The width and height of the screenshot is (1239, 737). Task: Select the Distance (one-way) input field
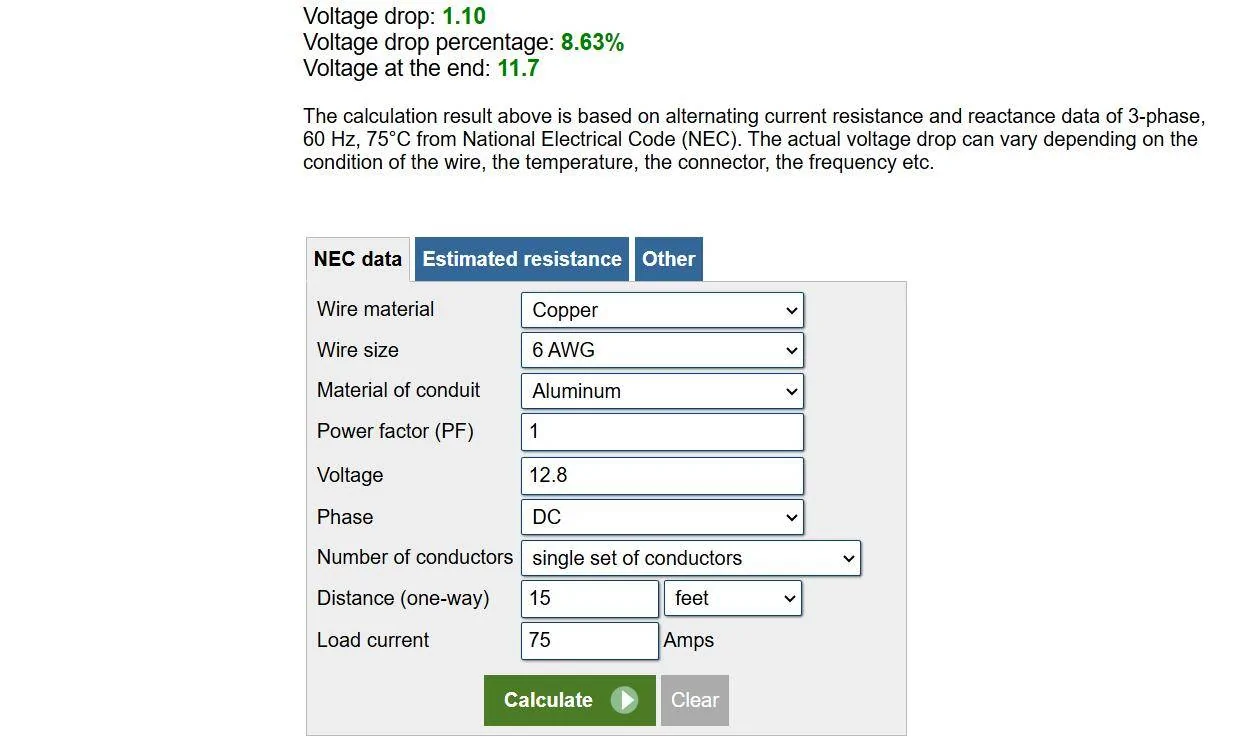(x=589, y=598)
